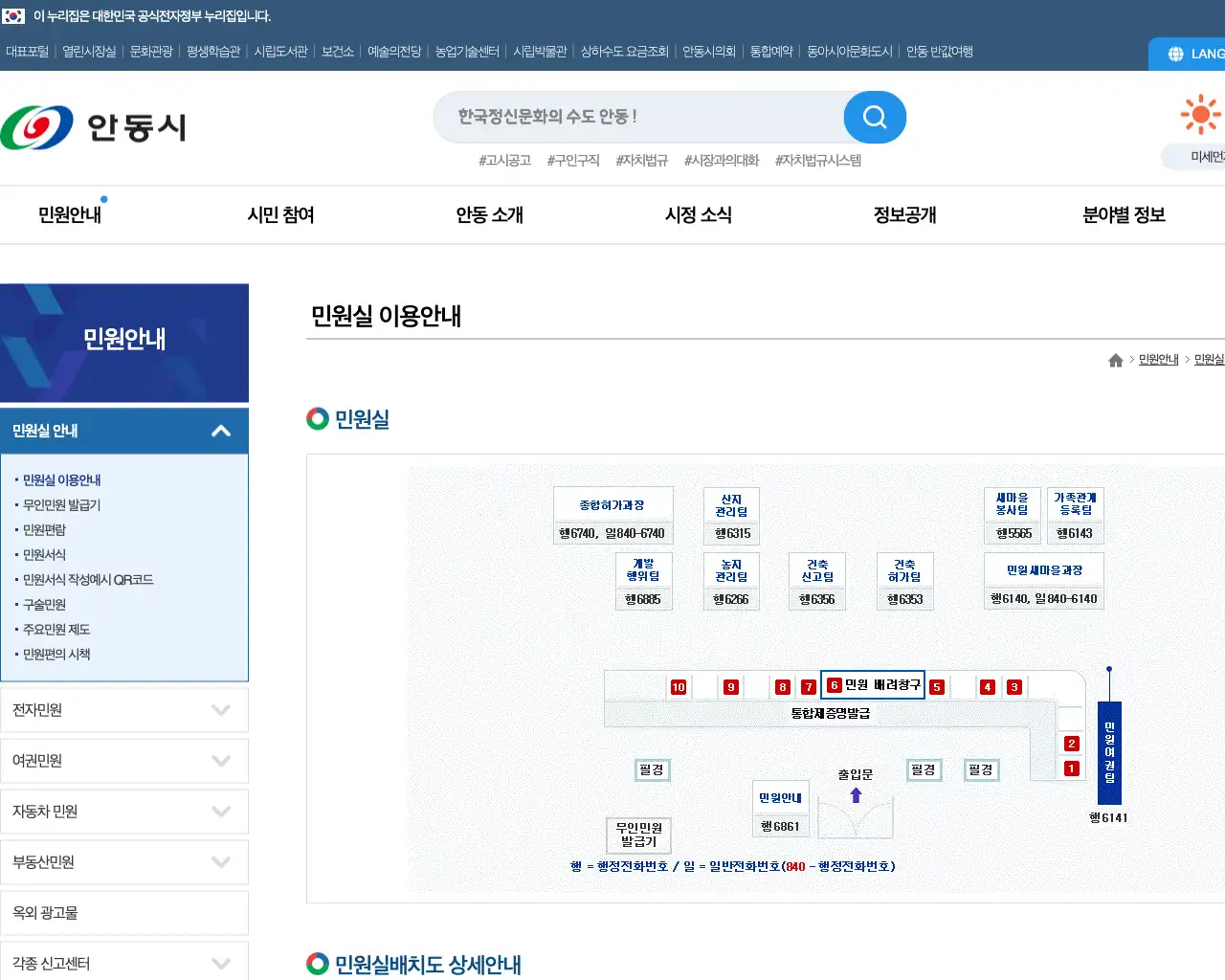Open the 민원안내 main menu
This screenshot has width=1225, height=980.
point(70,215)
